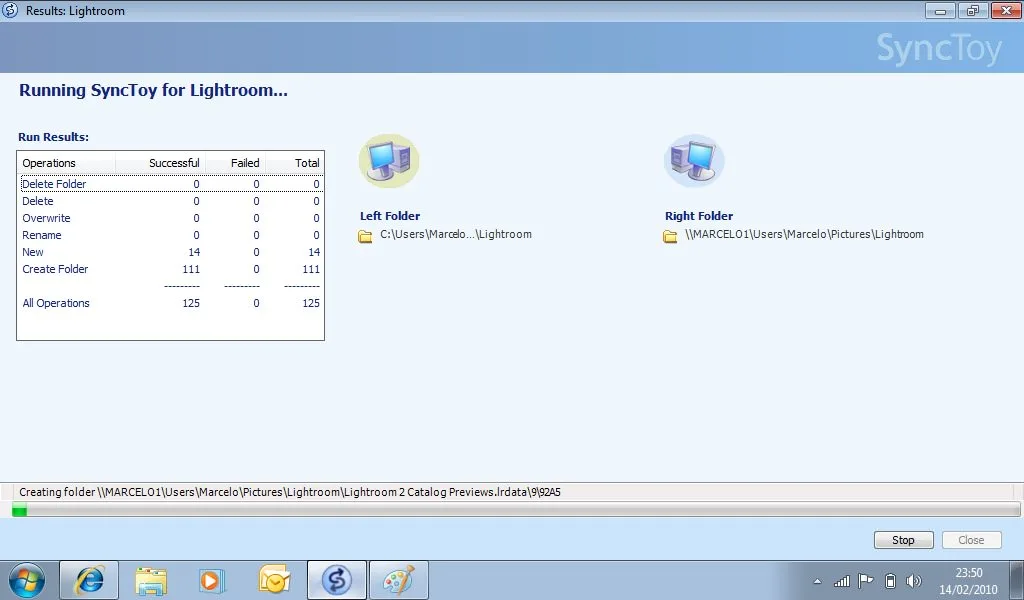Click the network signal tray icon
The width and height of the screenshot is (1024, 600).
point(842,580)
